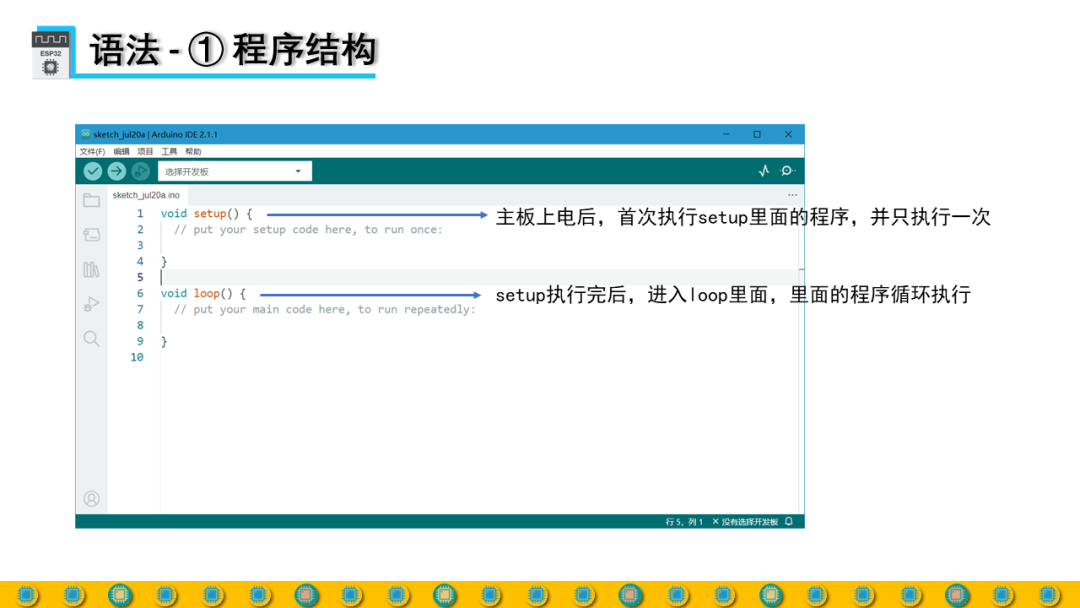The image size is (1080, 608).
Task: Open the Library Manager sidebar icon
Action: coord(92,269)
